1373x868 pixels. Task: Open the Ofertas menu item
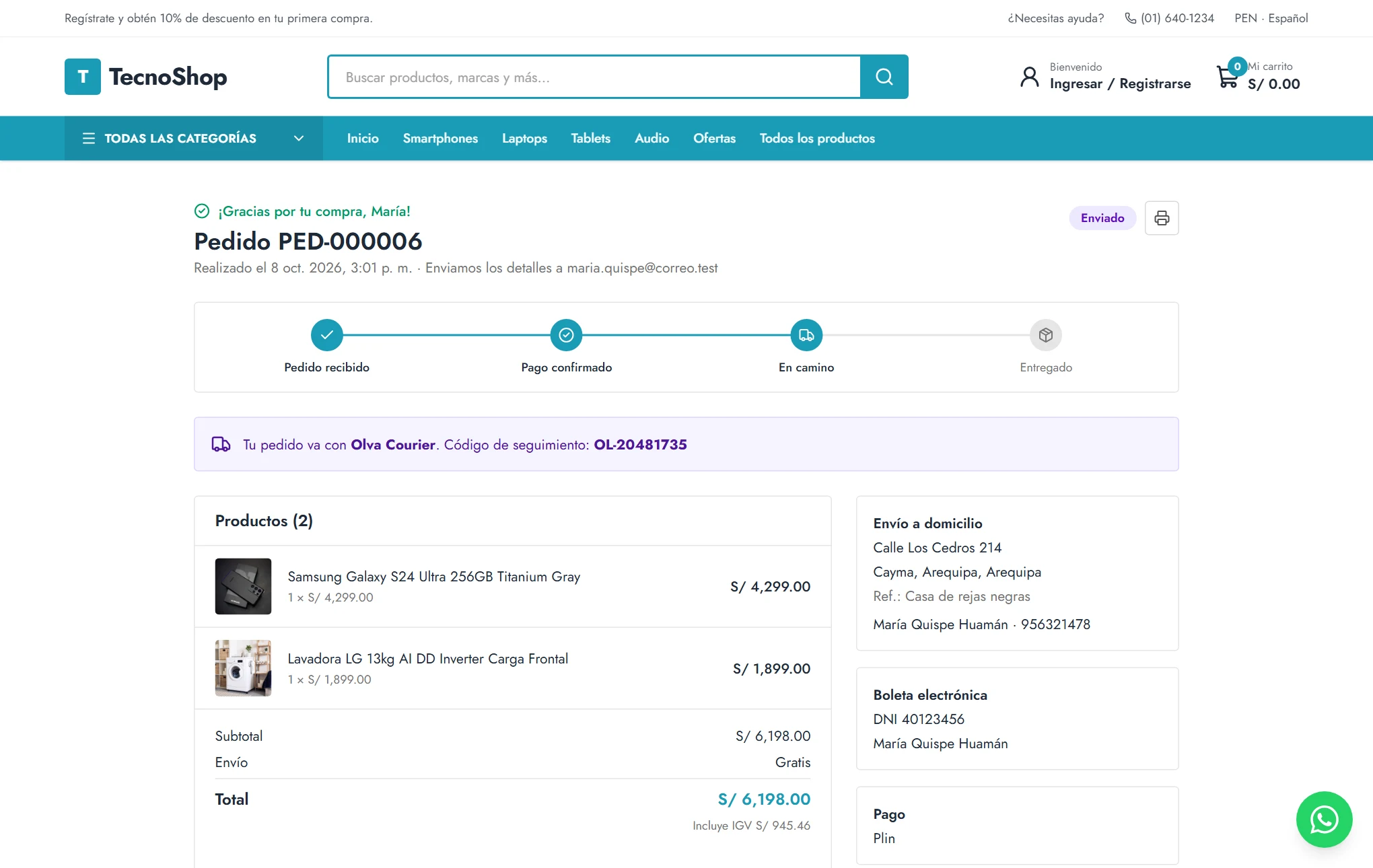pos(714,138)
